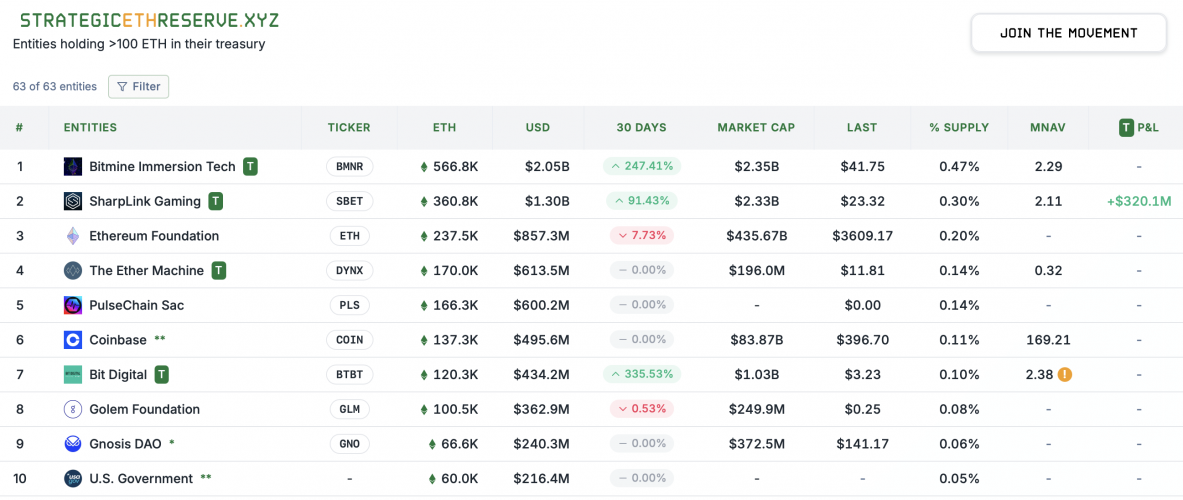
Task: Open the U.S. Government entity name
Action: point(141,479)
